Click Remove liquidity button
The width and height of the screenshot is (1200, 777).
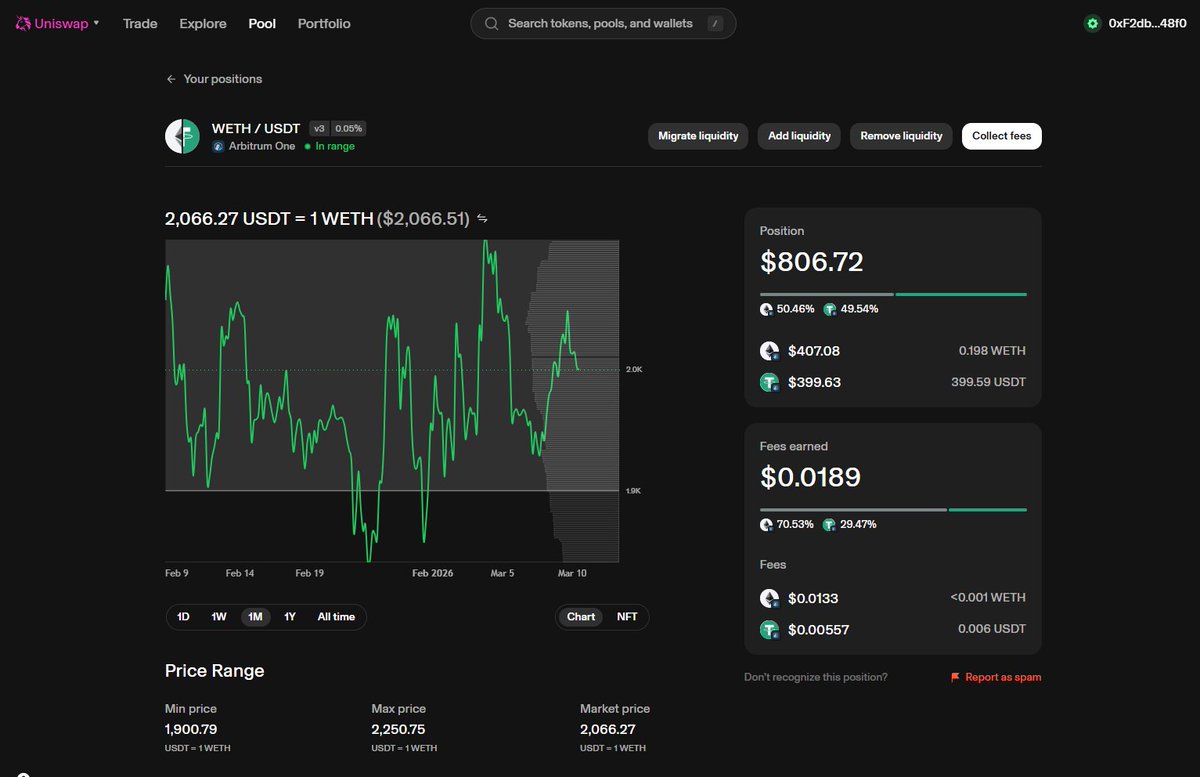tap(901, 136)
